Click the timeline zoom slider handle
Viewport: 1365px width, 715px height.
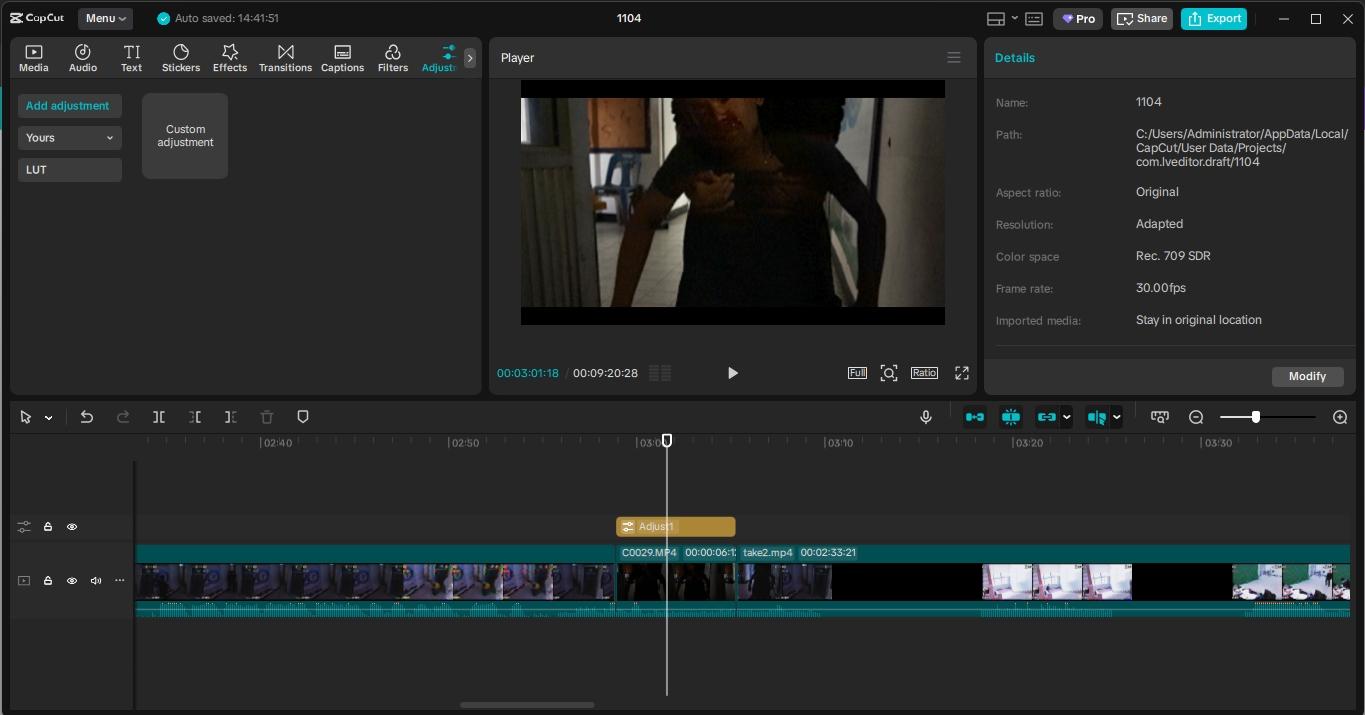(x=1256, y=417)
